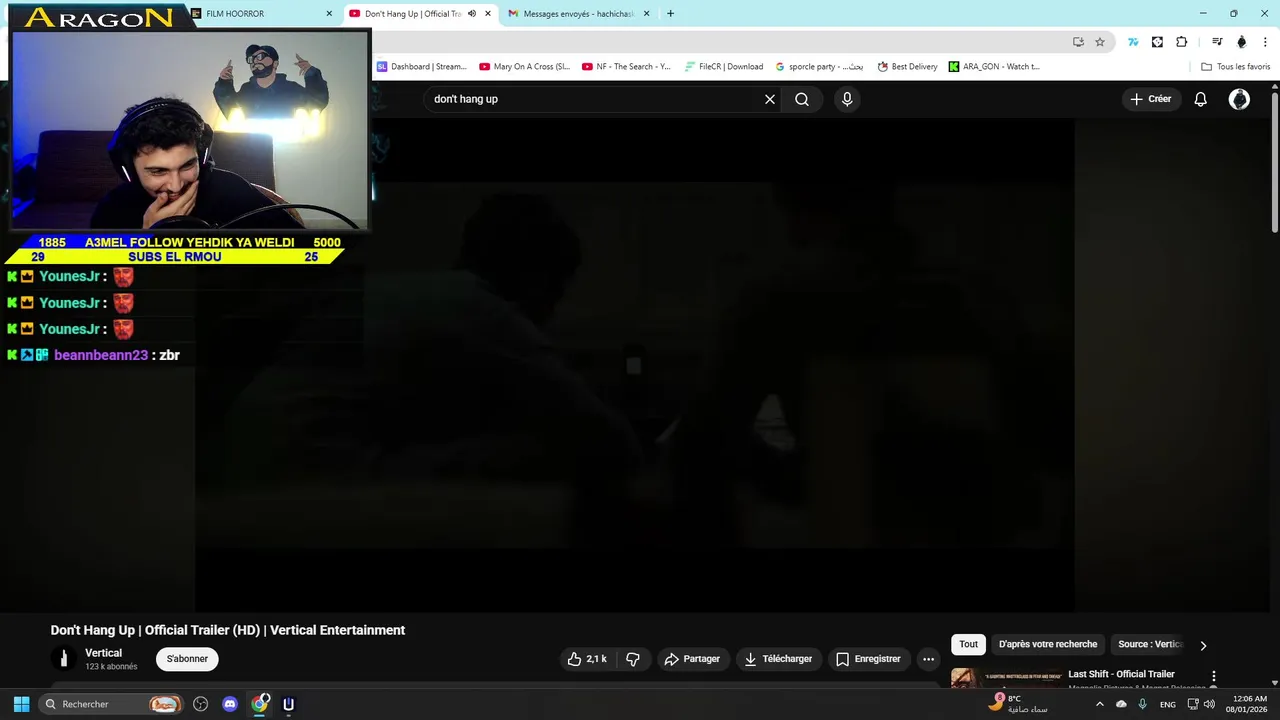Open Discord from the taskbar

(230, 704)
